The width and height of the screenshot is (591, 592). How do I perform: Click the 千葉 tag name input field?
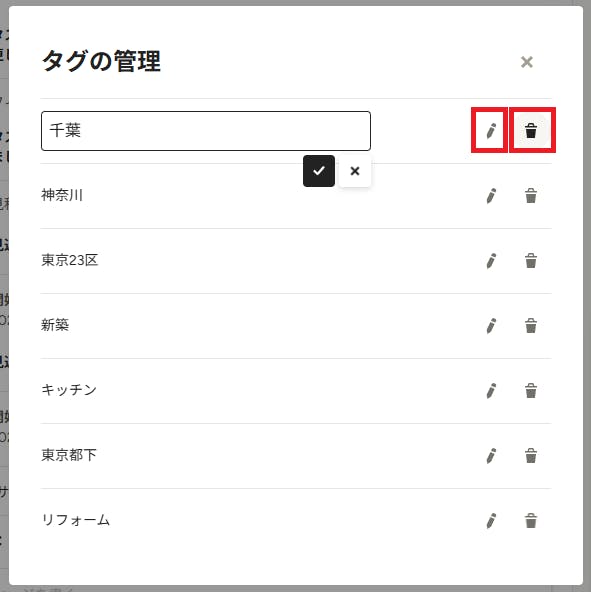[x=206, y=131]
